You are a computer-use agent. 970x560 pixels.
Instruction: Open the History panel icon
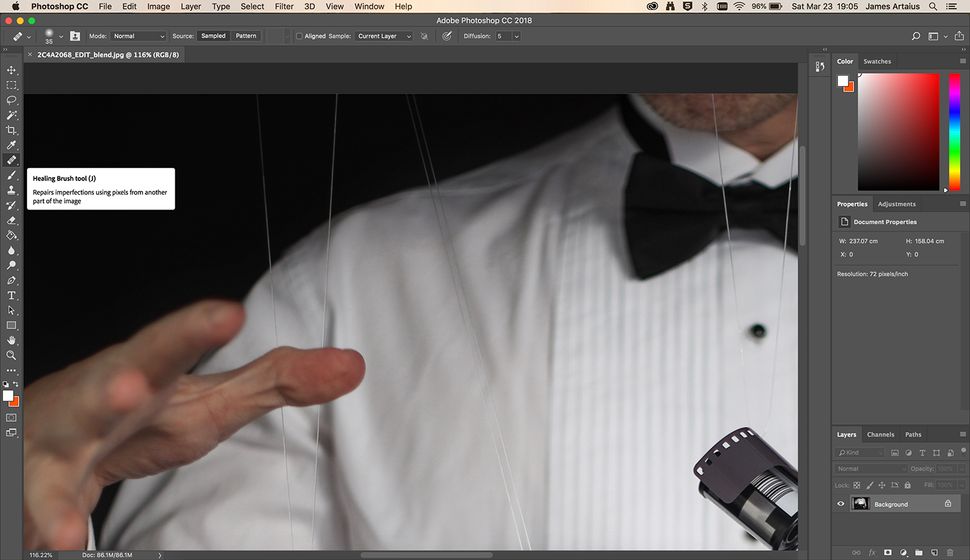pyautogui.click(x=820, y=67)
